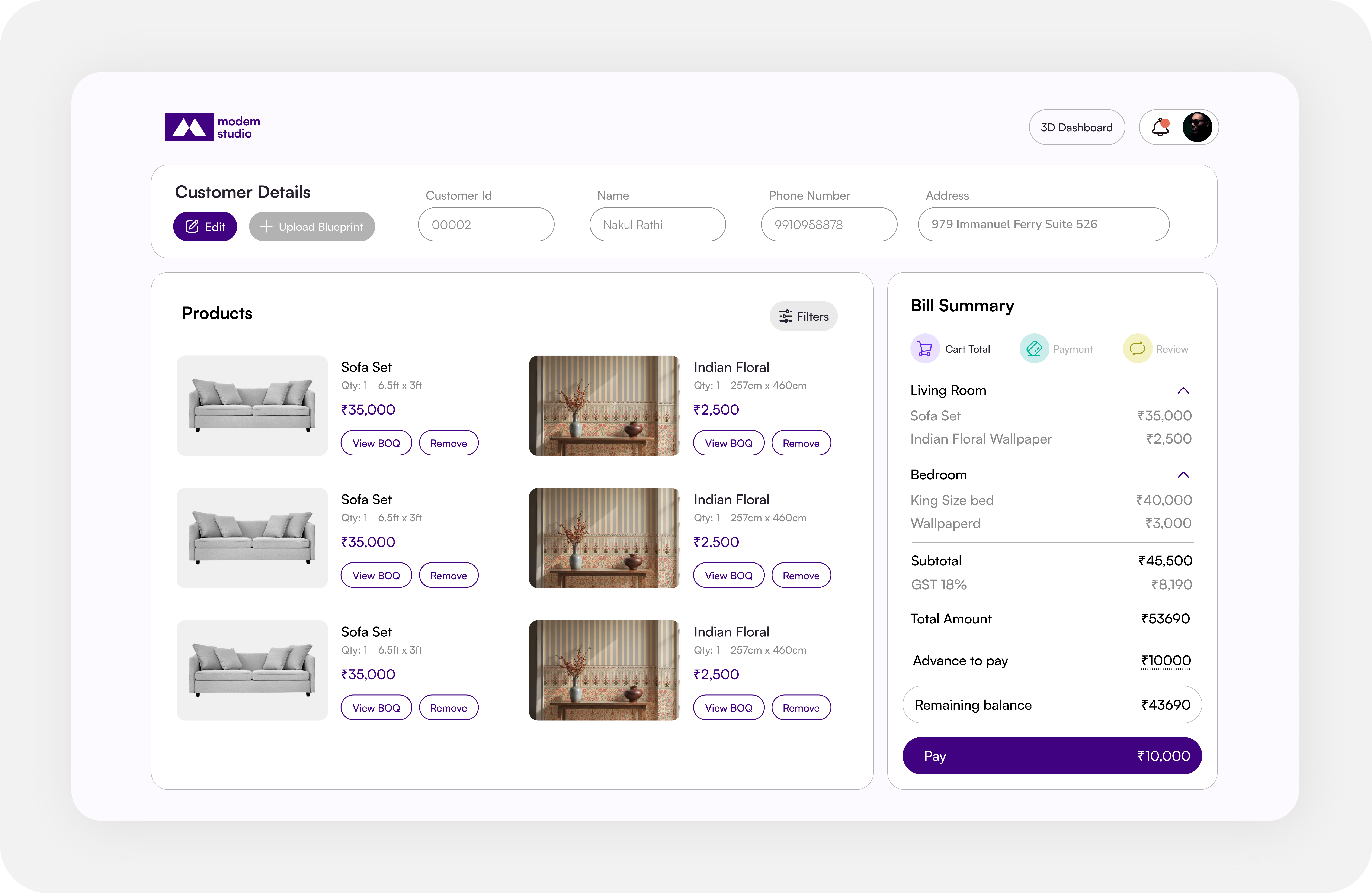
Task: Click the Edit customer details button
Action: 205,226
